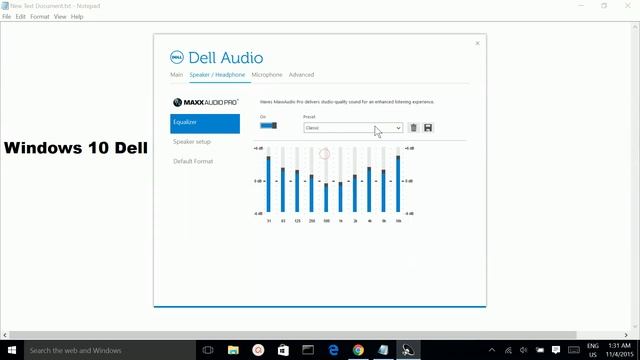Screen dimensions: 640x360
Task: Open Notepad's Format menu
Action: 40,17
